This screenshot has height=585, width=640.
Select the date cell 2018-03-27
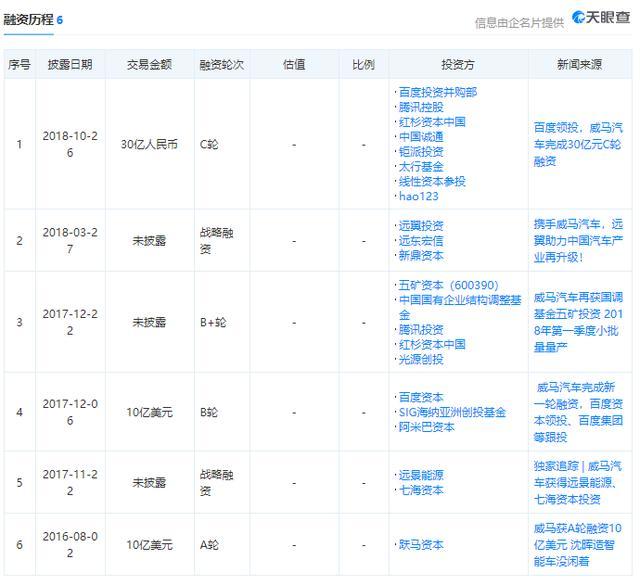[x=70, y=240]
